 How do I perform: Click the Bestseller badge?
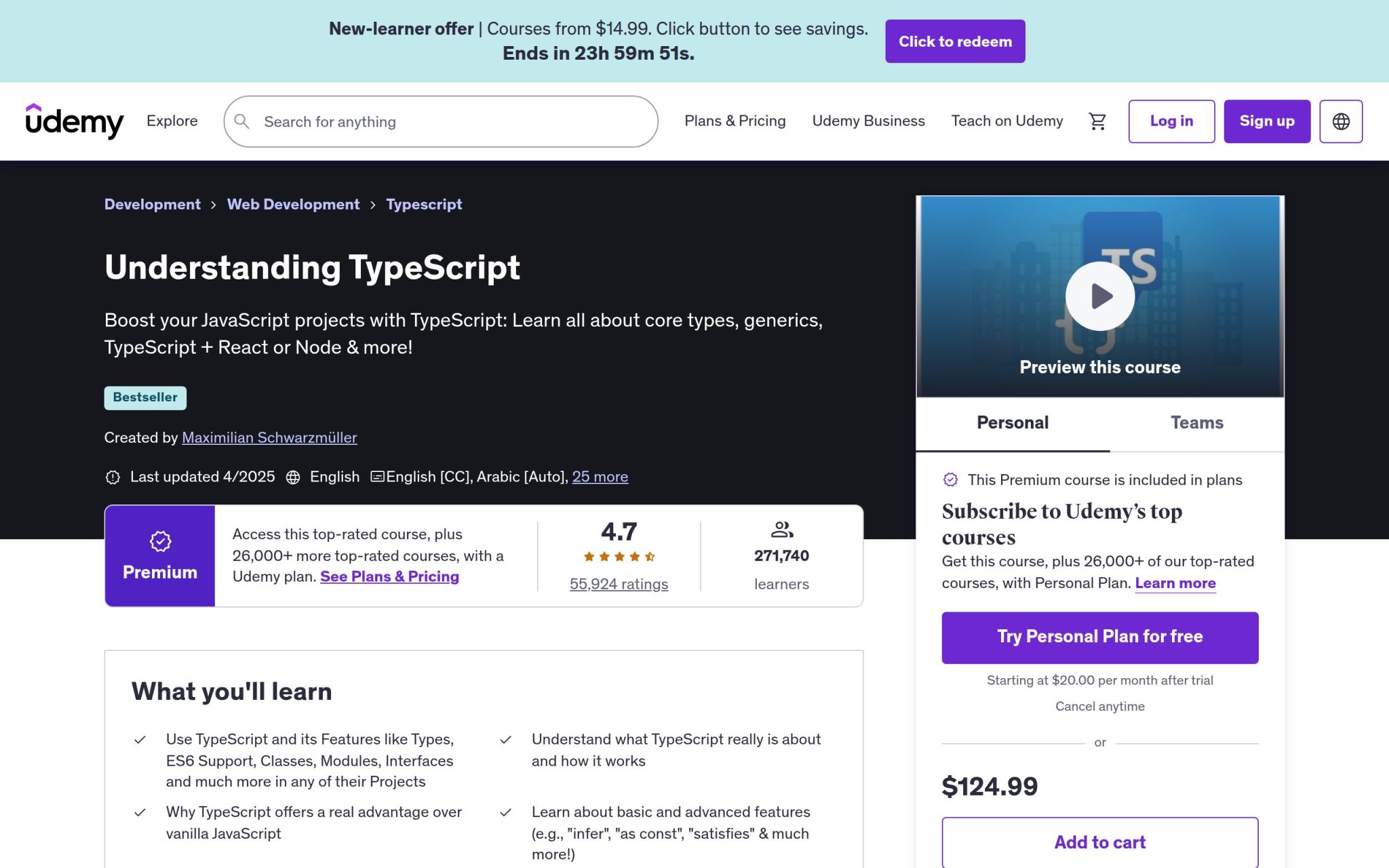(x=145, y=398)
